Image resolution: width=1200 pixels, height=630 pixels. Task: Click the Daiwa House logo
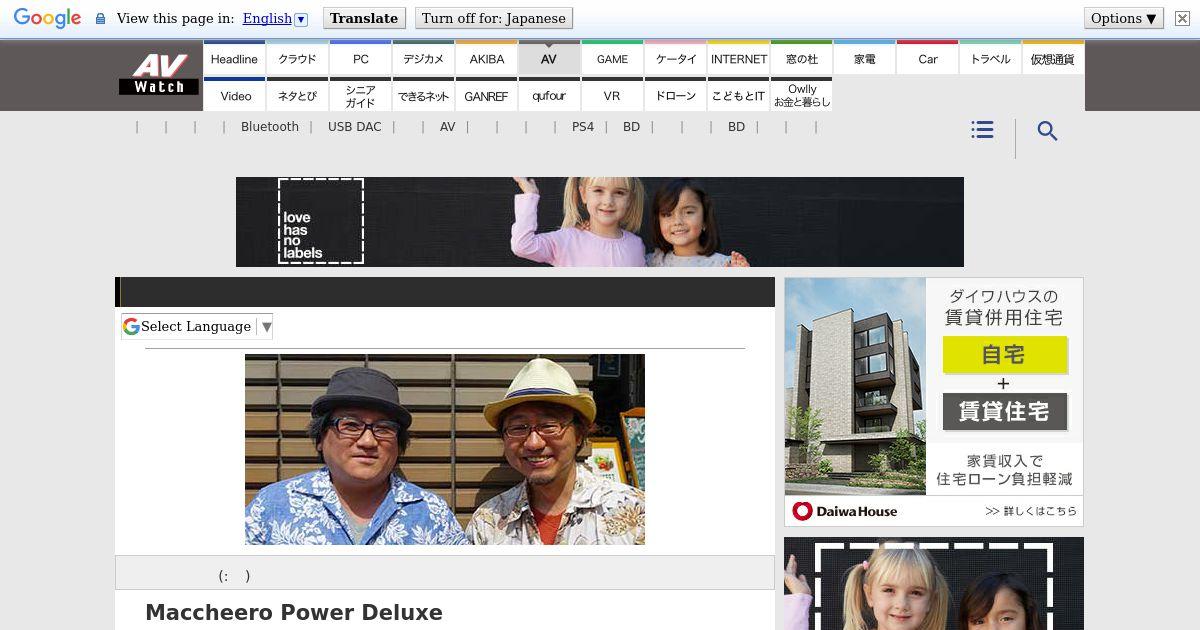pos(845,511)
